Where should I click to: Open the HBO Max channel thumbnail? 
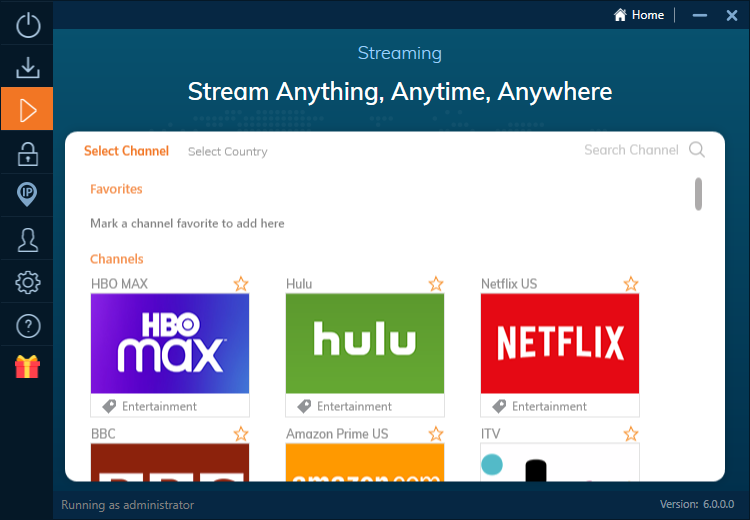(170, 343)
